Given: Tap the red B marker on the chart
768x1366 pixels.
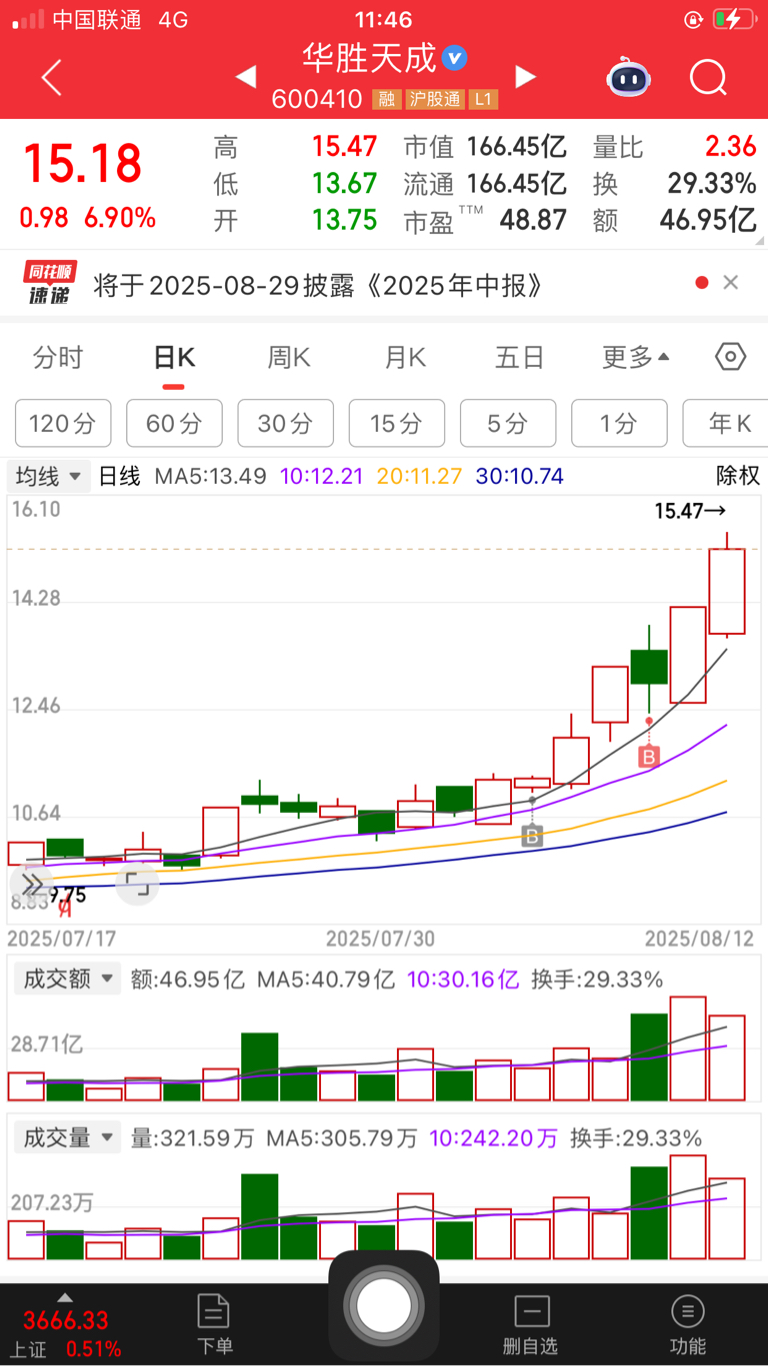Looking at the screenshot, I should pyautogui.click(x=649, y=757).
